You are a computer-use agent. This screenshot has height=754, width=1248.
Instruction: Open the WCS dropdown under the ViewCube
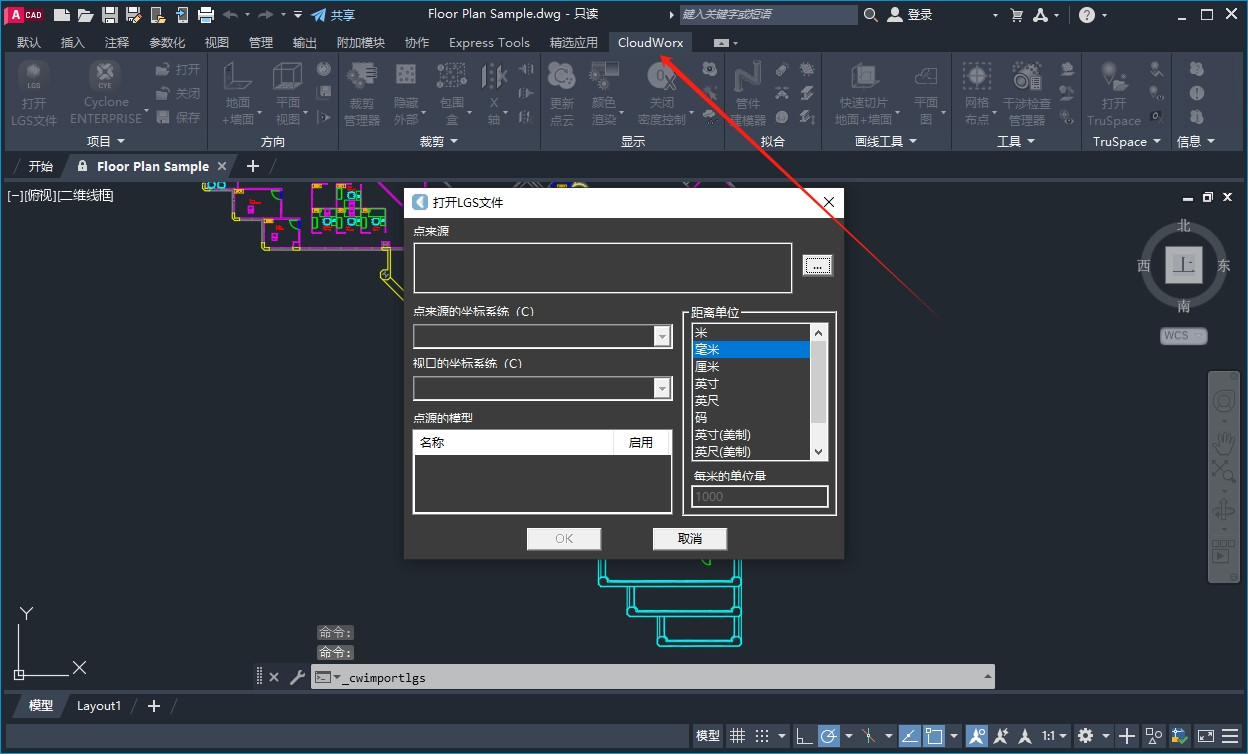[1184, 335]
